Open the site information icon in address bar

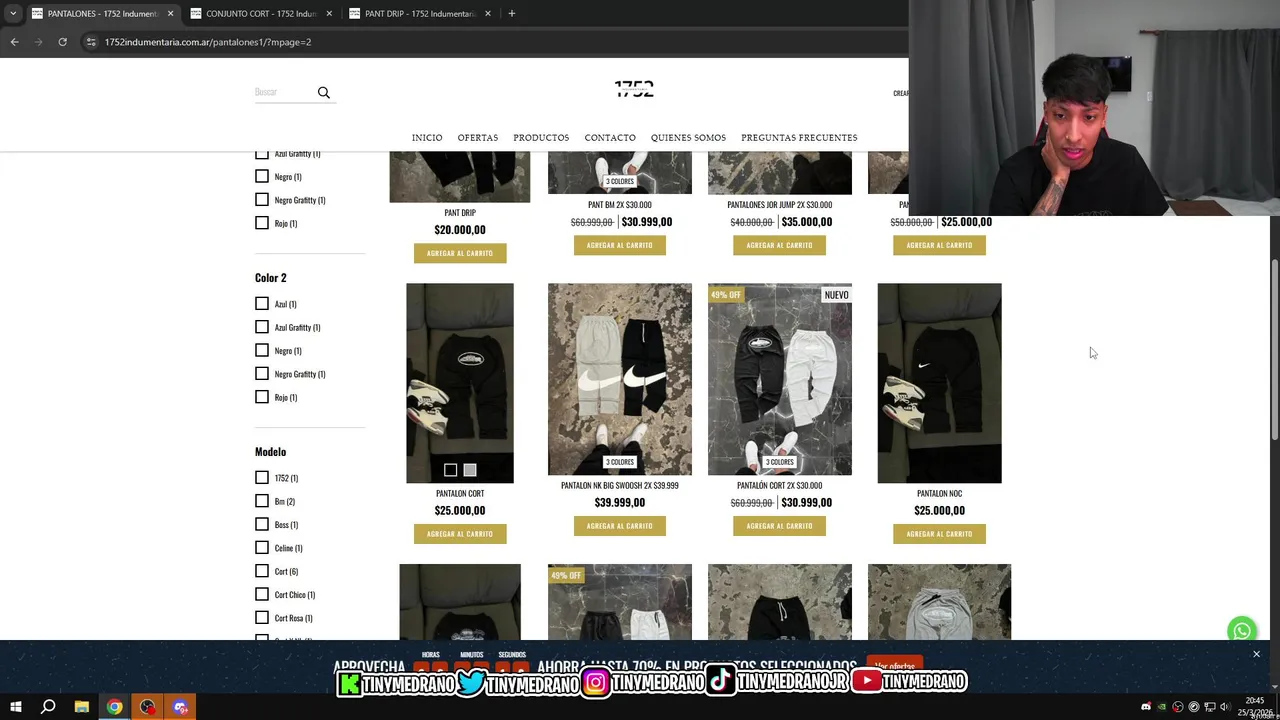[x=91, y=42]
